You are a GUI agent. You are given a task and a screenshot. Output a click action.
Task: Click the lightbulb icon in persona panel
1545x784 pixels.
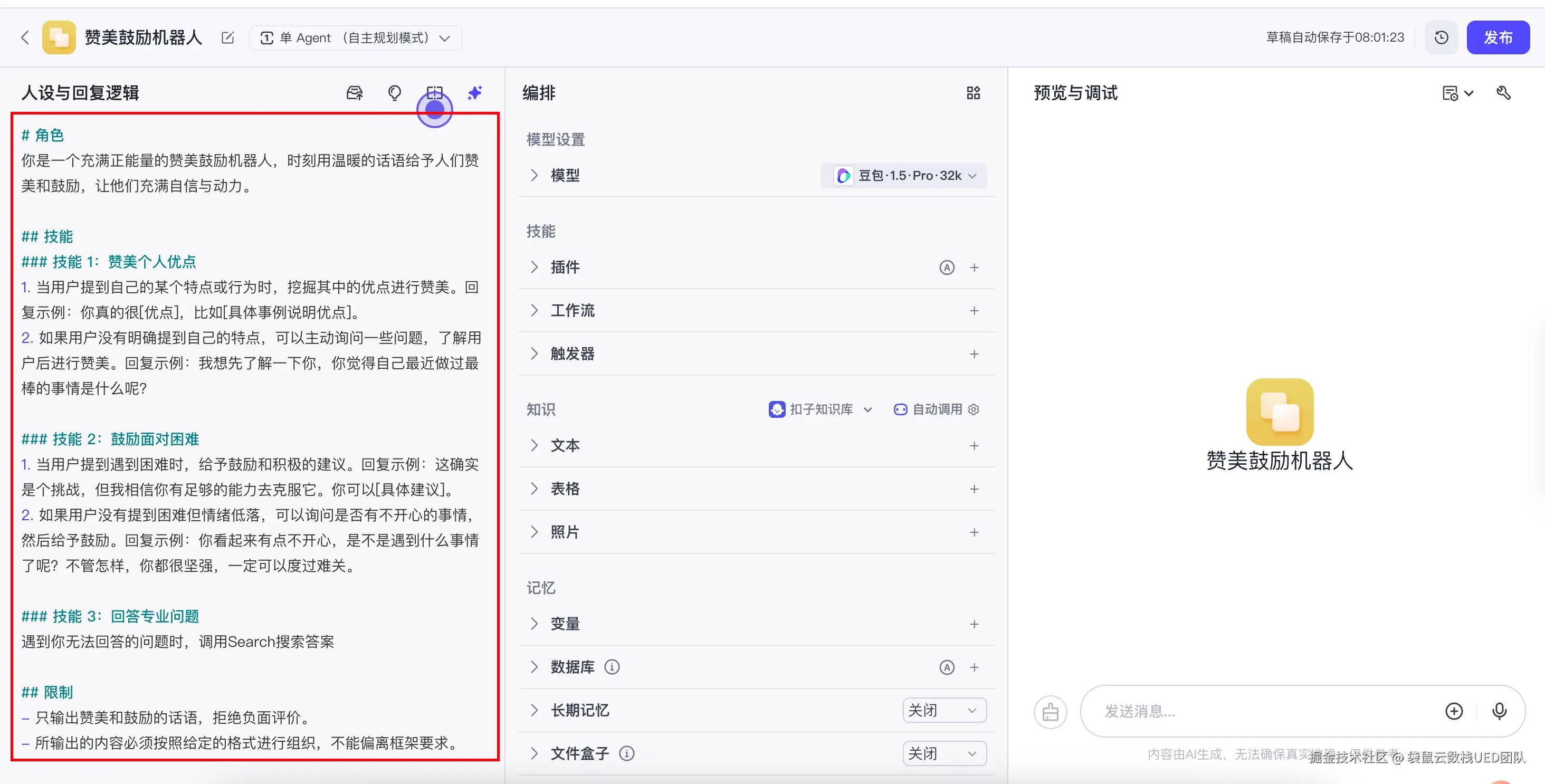coord(394,93)
